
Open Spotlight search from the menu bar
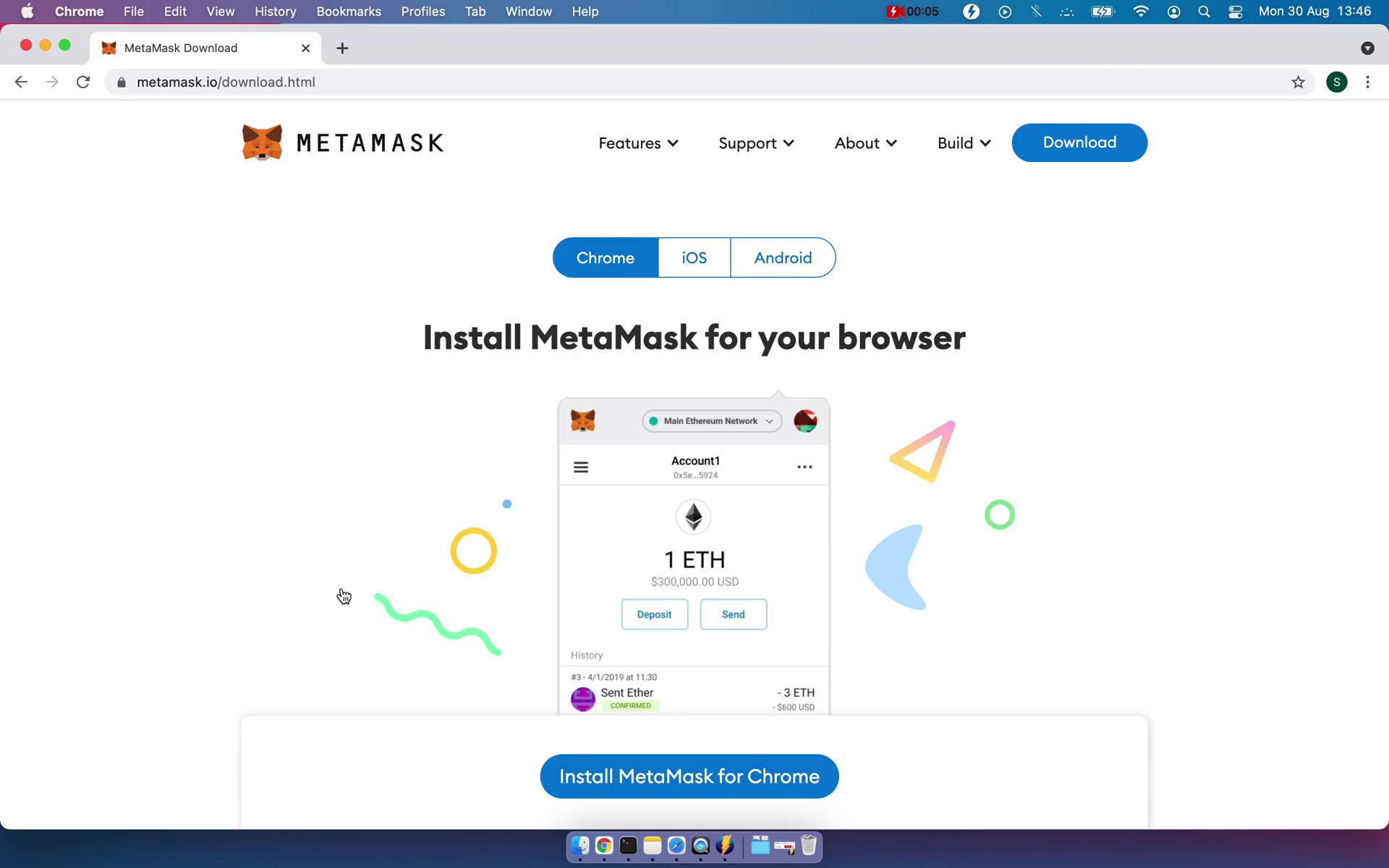tap(1203, 12)
